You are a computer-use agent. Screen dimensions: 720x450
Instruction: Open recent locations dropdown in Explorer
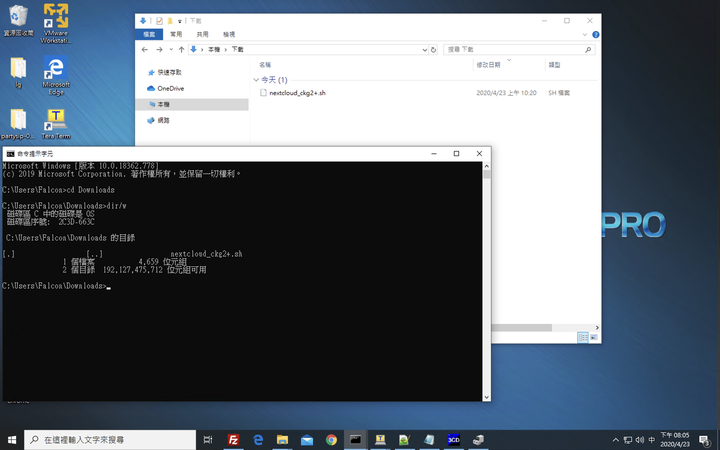[171, 50]
